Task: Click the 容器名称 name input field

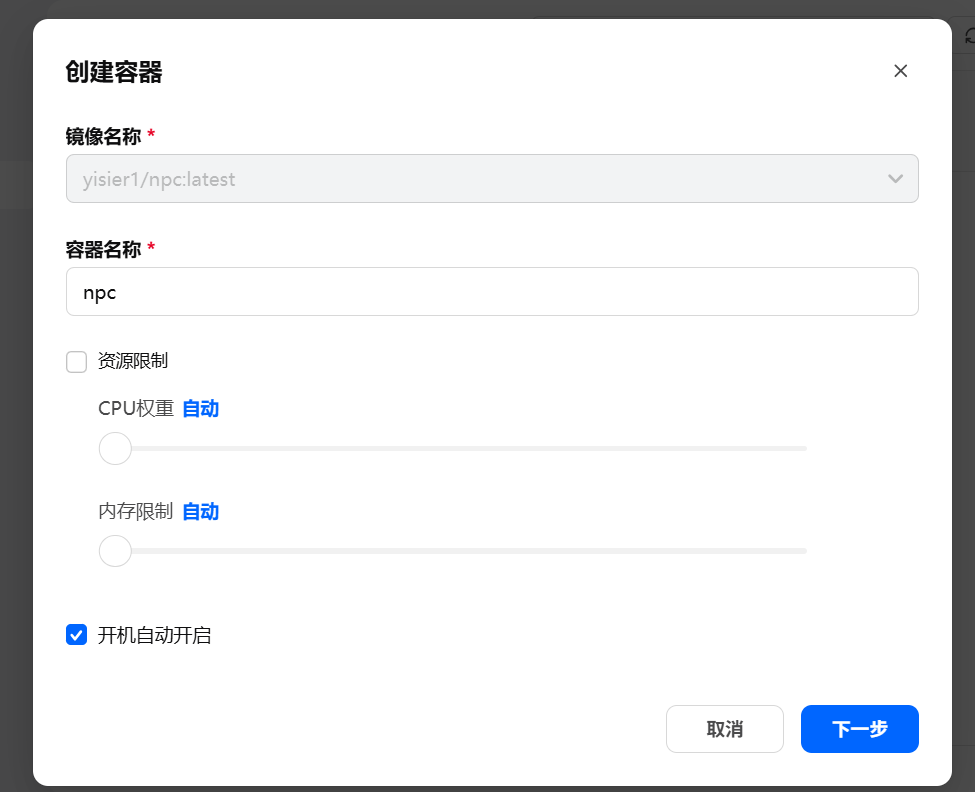Action: (492, 291)
